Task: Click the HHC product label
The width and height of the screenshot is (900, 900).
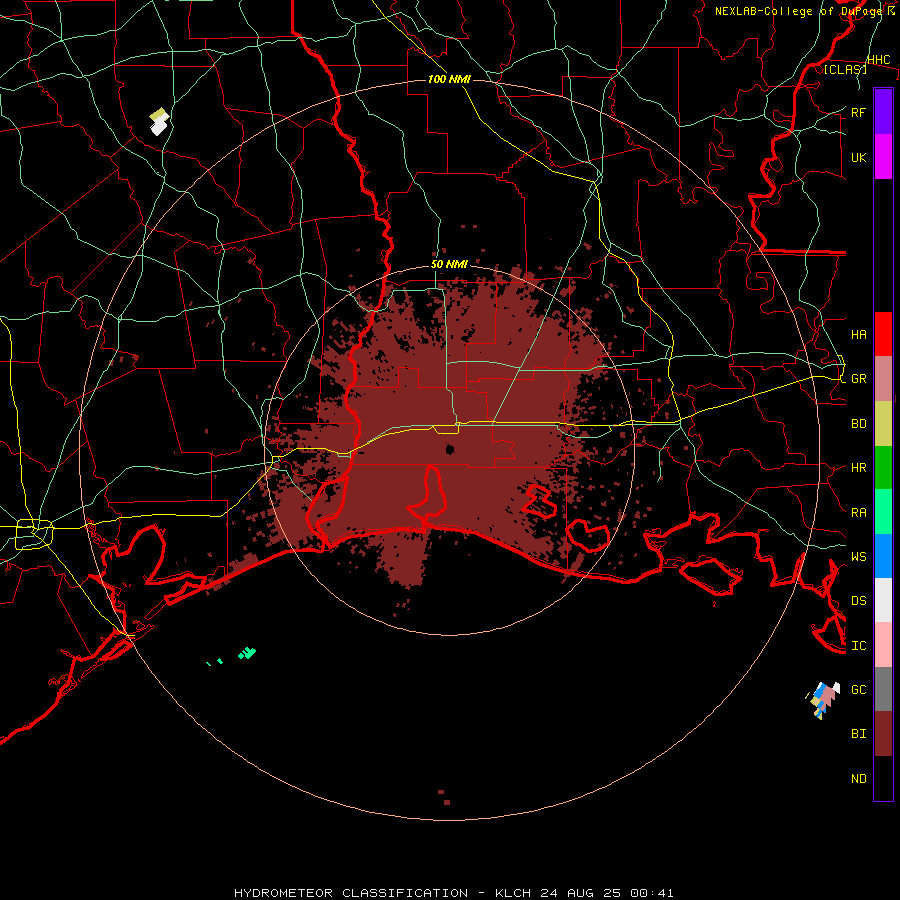Action: click(878, 60)
